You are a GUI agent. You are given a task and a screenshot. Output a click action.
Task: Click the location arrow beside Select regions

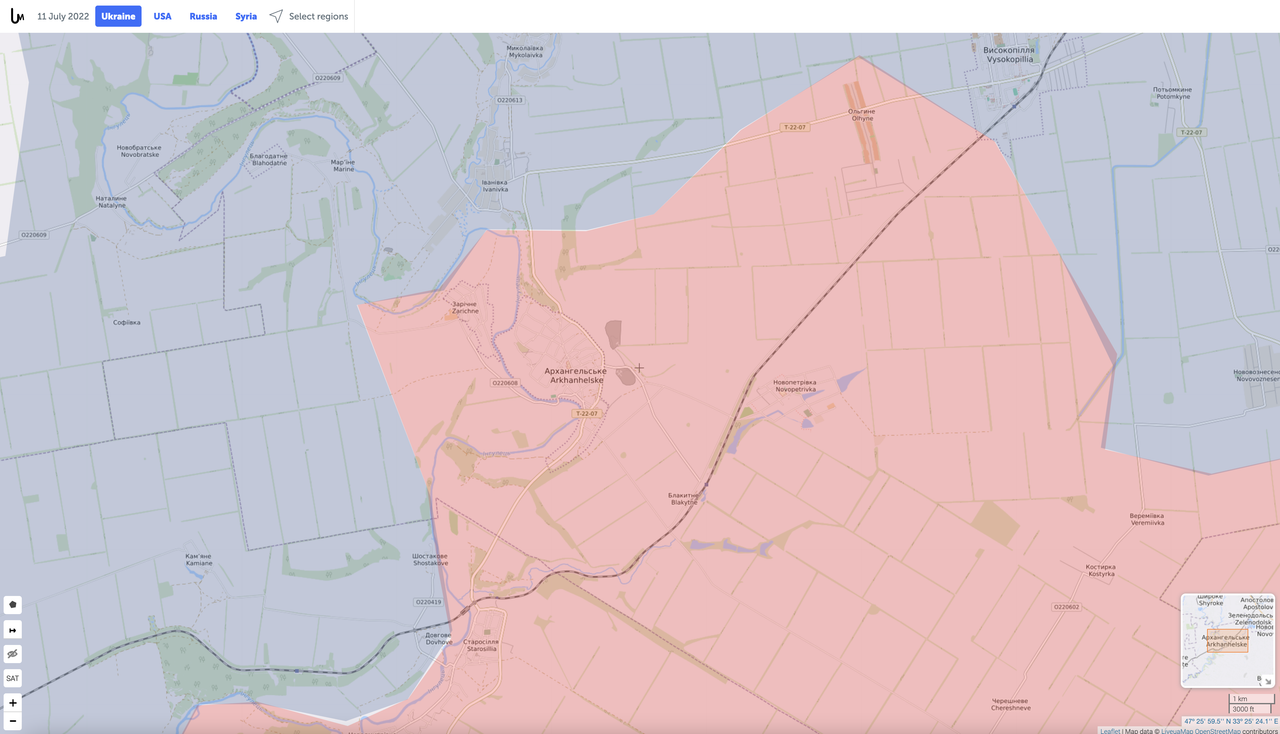click(276, 16)
